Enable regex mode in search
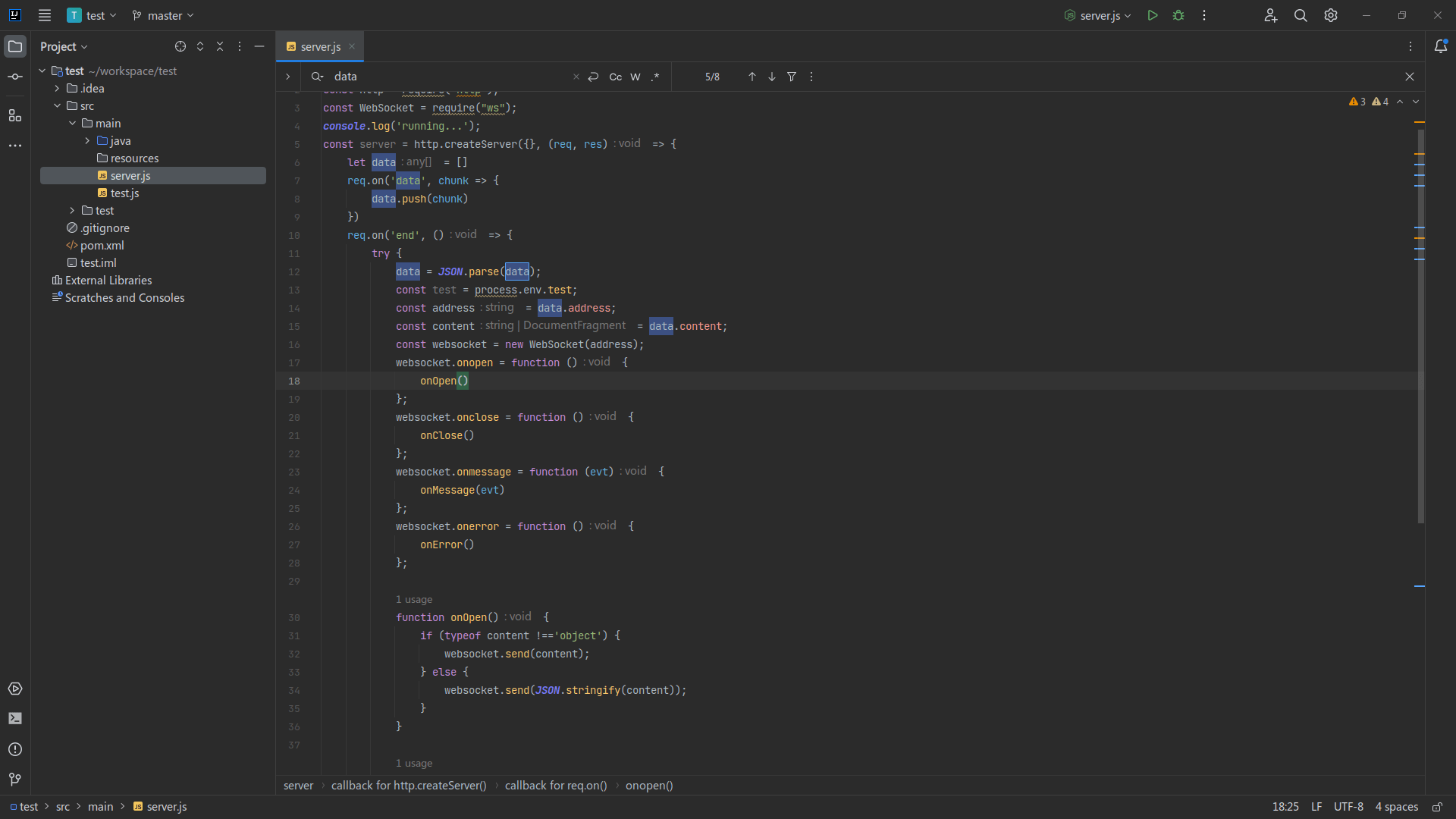This screenshot has width=1456, height=819. coord(655,77)
